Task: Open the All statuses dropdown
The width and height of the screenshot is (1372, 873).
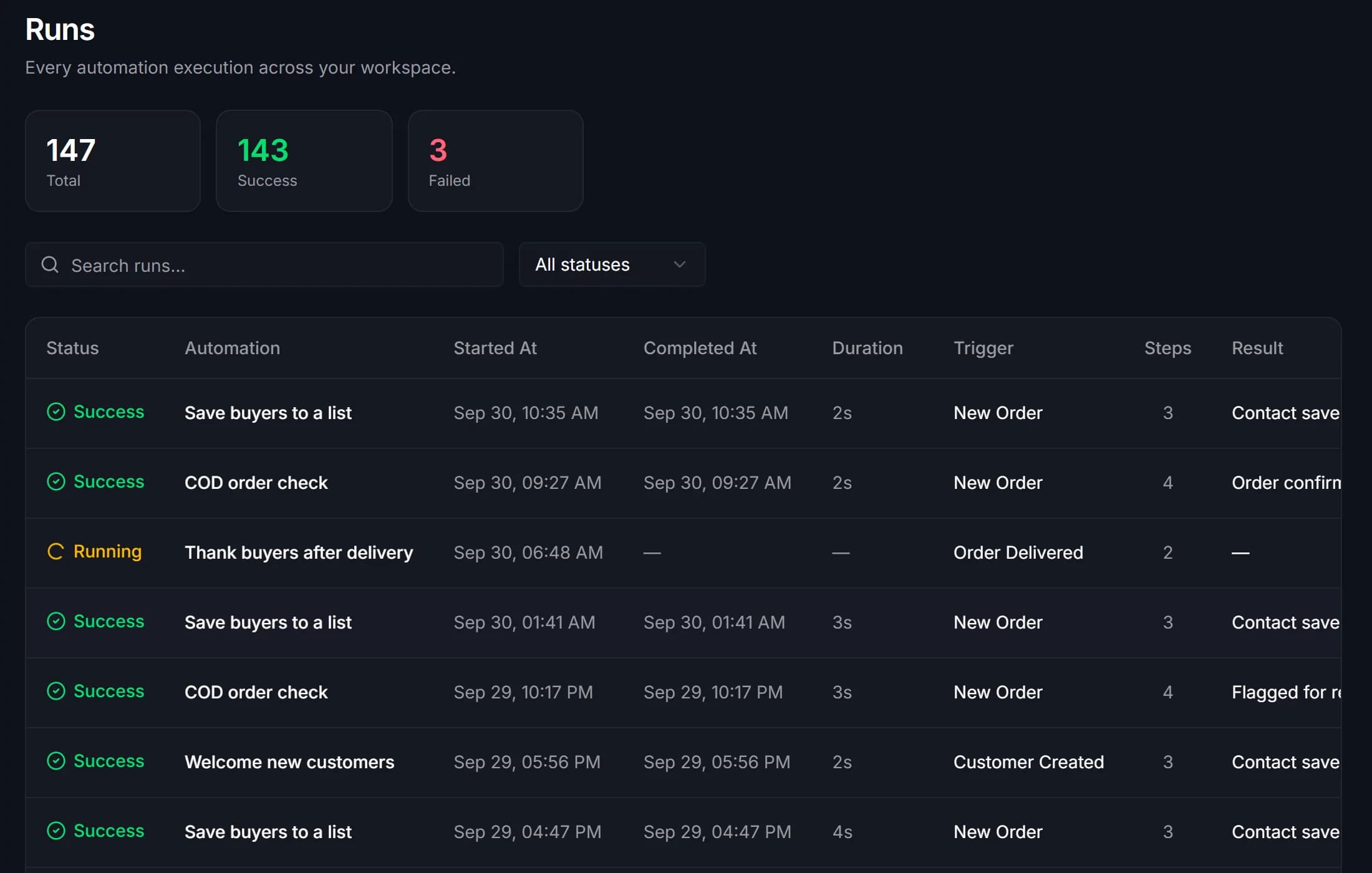Action: (612, 264)
